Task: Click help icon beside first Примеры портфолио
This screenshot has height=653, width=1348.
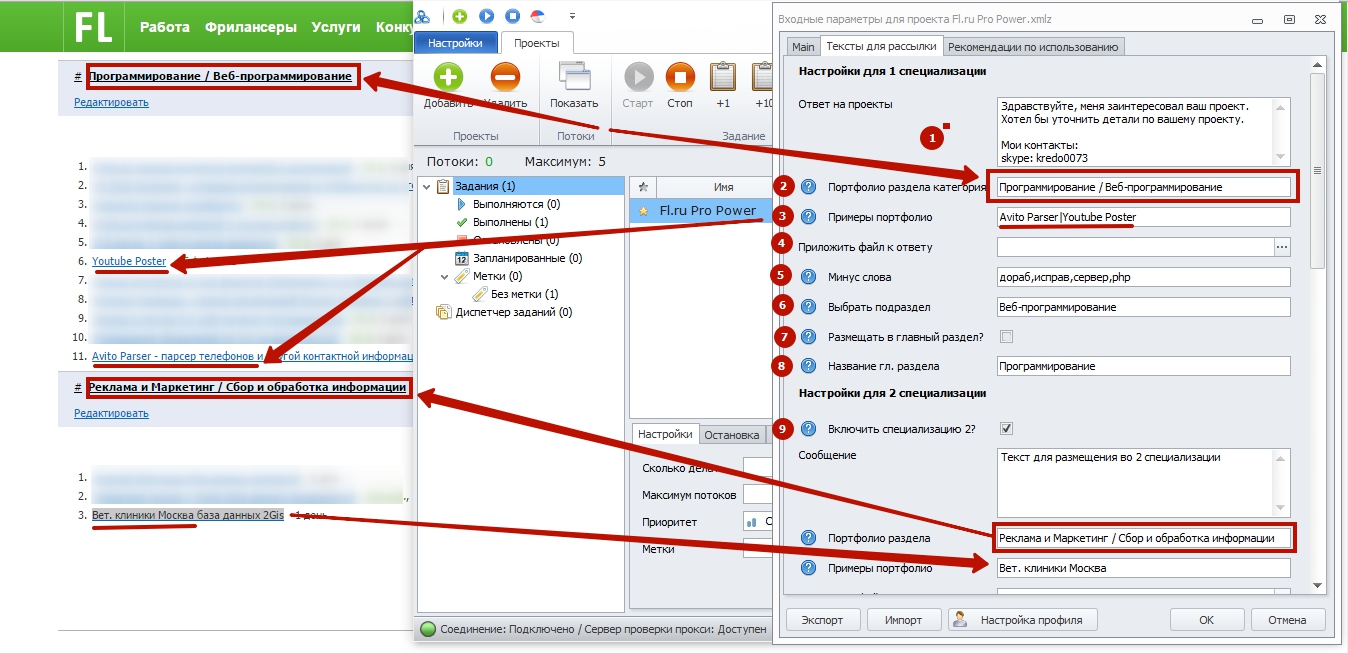Action: point(809,217)
